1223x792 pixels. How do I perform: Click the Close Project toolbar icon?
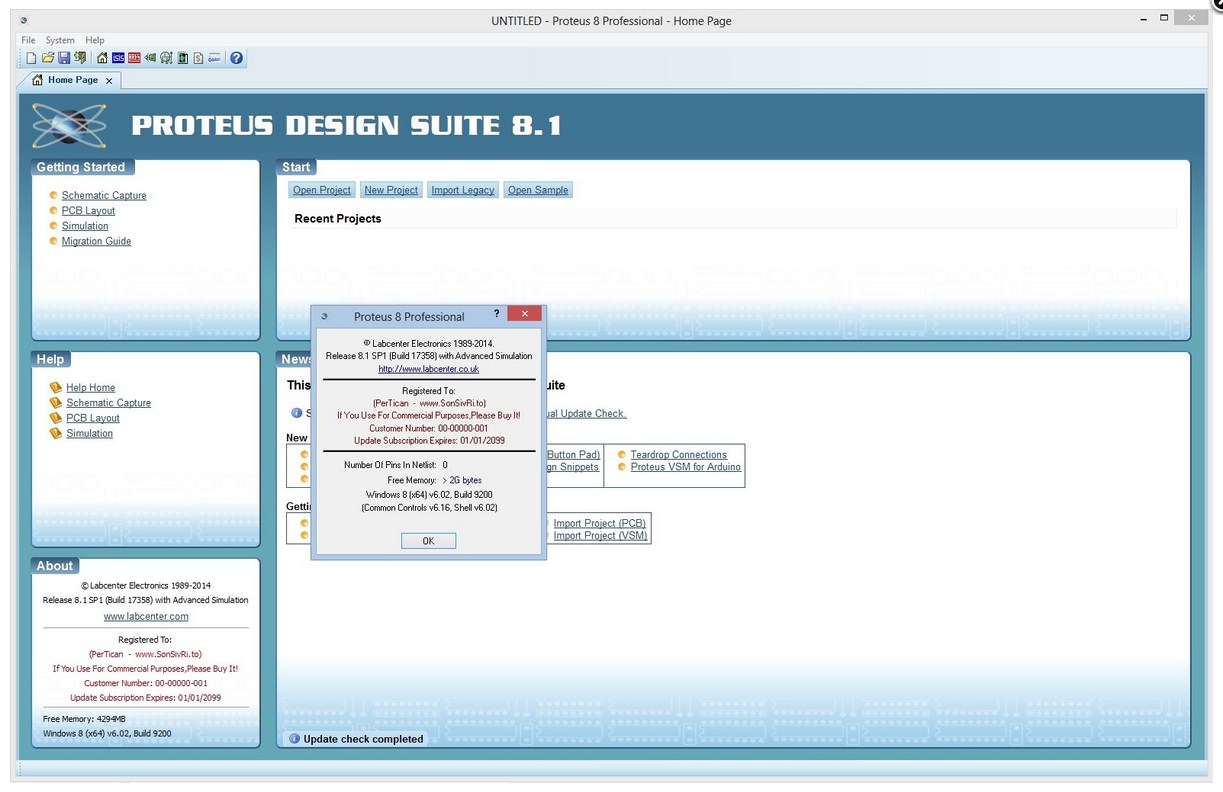coord(80,58)
